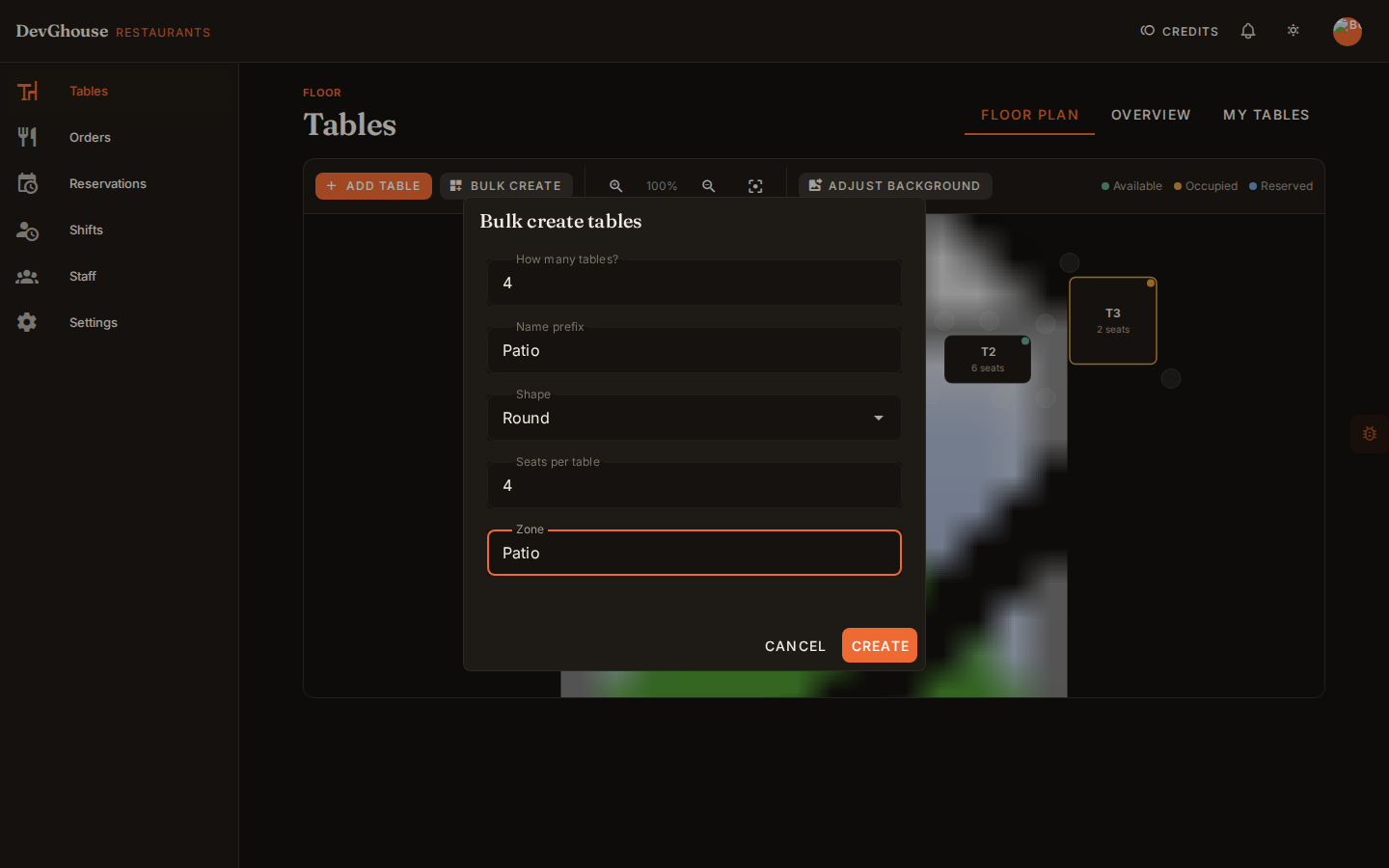Viewport: 1389px width, 868px height.
Task: Open Shifts clock icon in sidebar
Action: [x=27, y=230]
